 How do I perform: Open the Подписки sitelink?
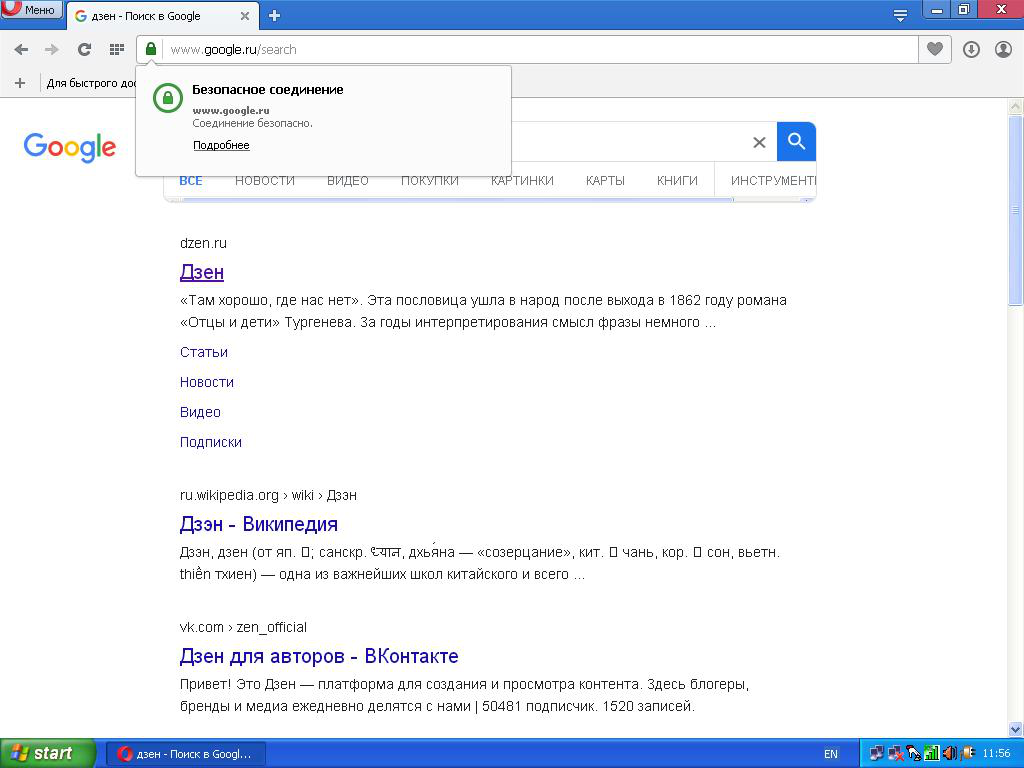[210, 442]
